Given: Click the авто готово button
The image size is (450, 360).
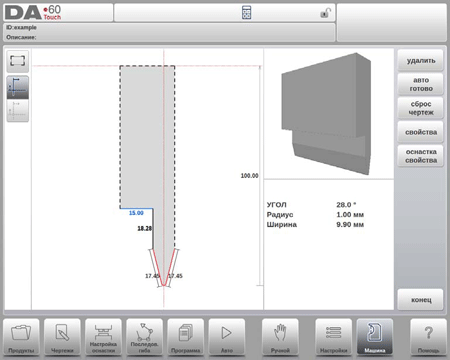Looking at the screenshot, I should click(421, 84).
